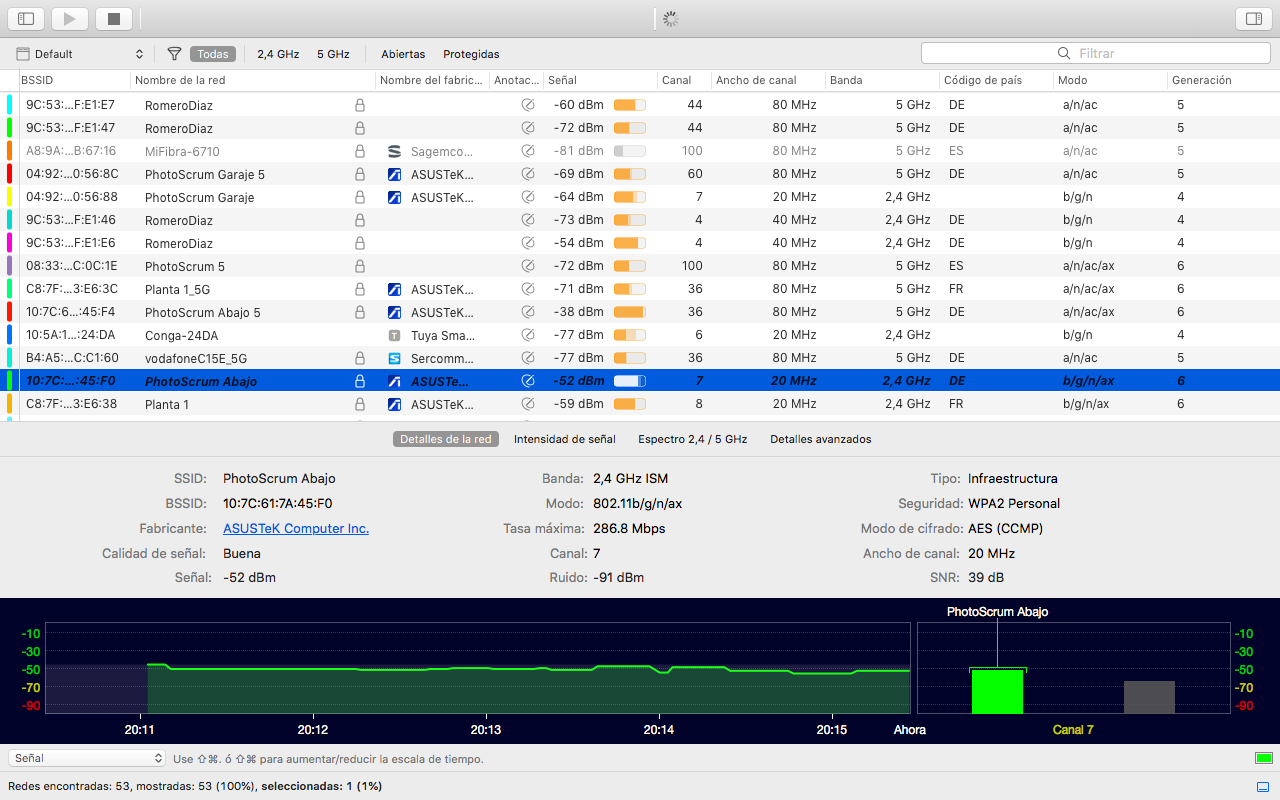This screenshot has width=1280, height=800.
Task: Click ASUS icon in PhotoScrum Garaje 5 row
Action: point(394,174)
